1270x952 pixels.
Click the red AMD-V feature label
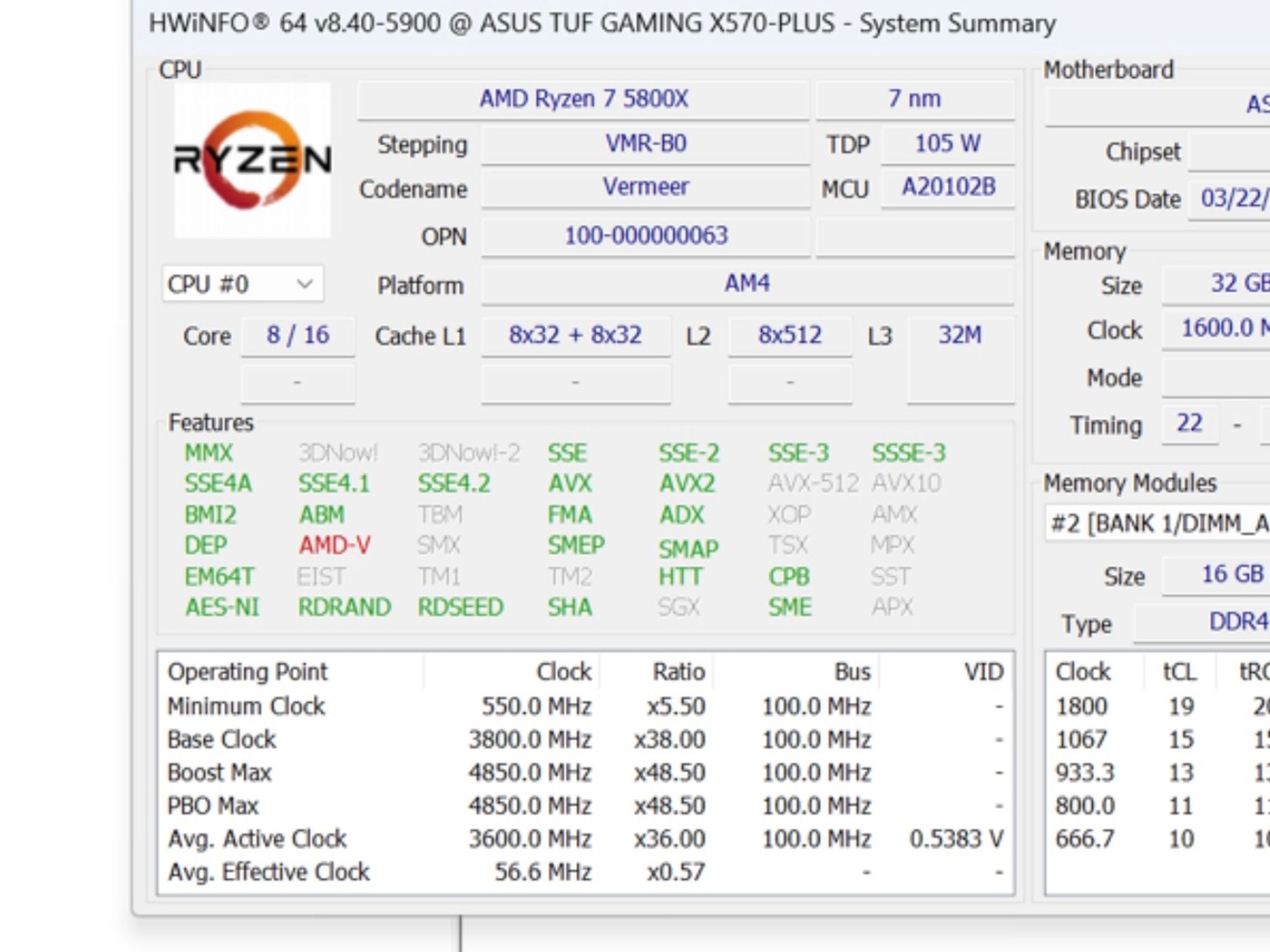(x=335, y=545)
